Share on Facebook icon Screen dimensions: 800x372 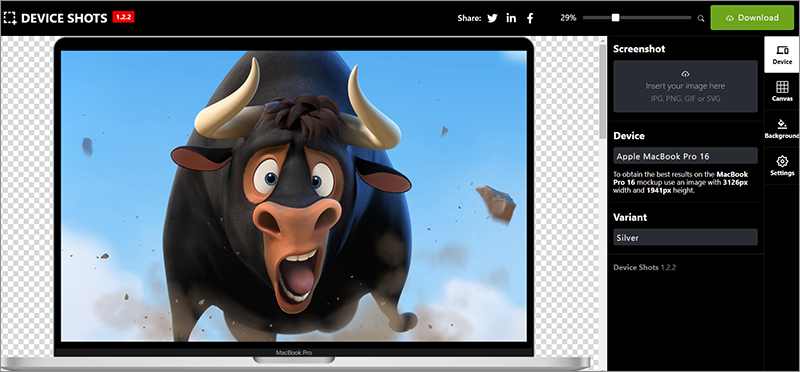530,18
